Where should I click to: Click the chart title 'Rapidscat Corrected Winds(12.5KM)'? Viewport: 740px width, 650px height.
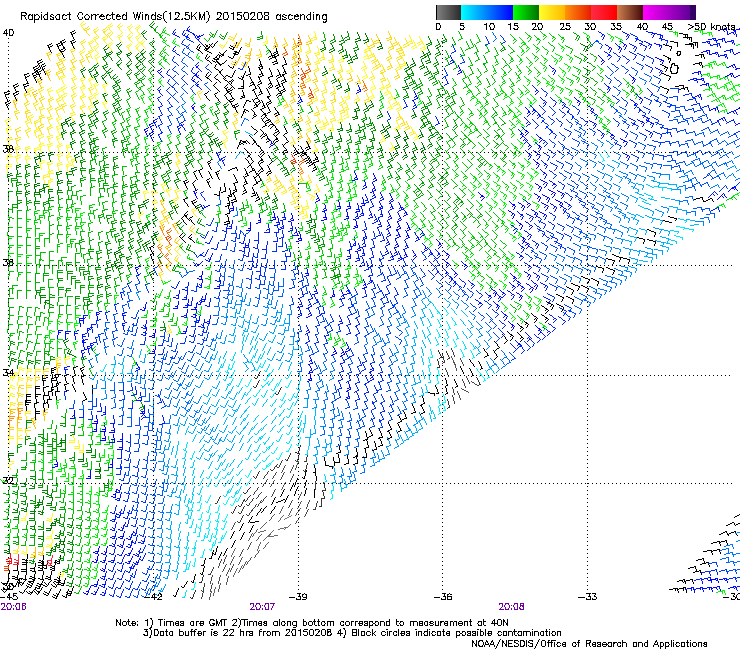coord(115,17)
